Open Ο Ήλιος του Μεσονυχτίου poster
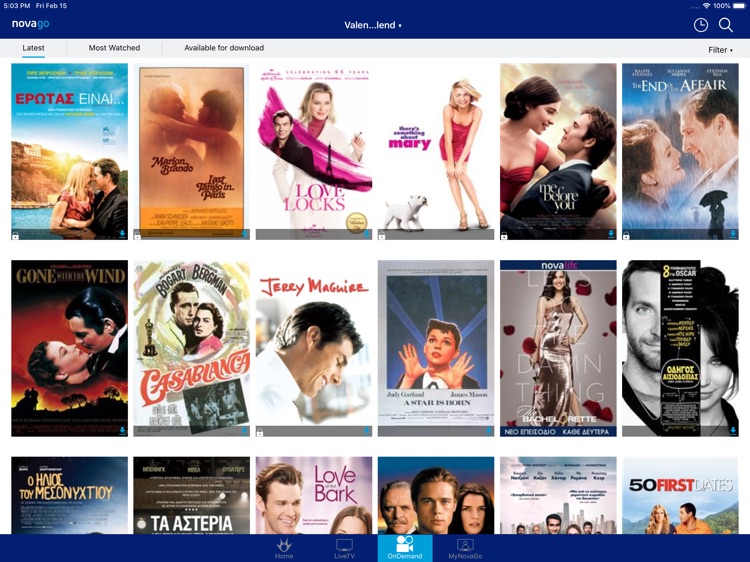 [69, 496]
